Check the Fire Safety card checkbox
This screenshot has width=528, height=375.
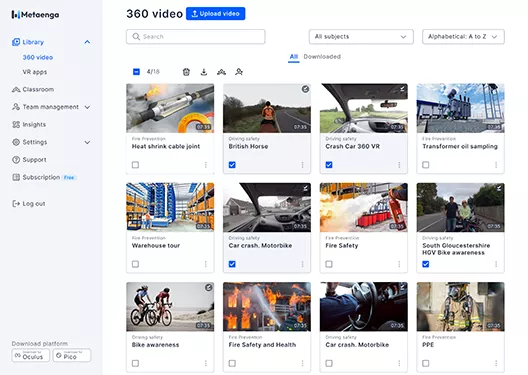(x=329, y=264)
